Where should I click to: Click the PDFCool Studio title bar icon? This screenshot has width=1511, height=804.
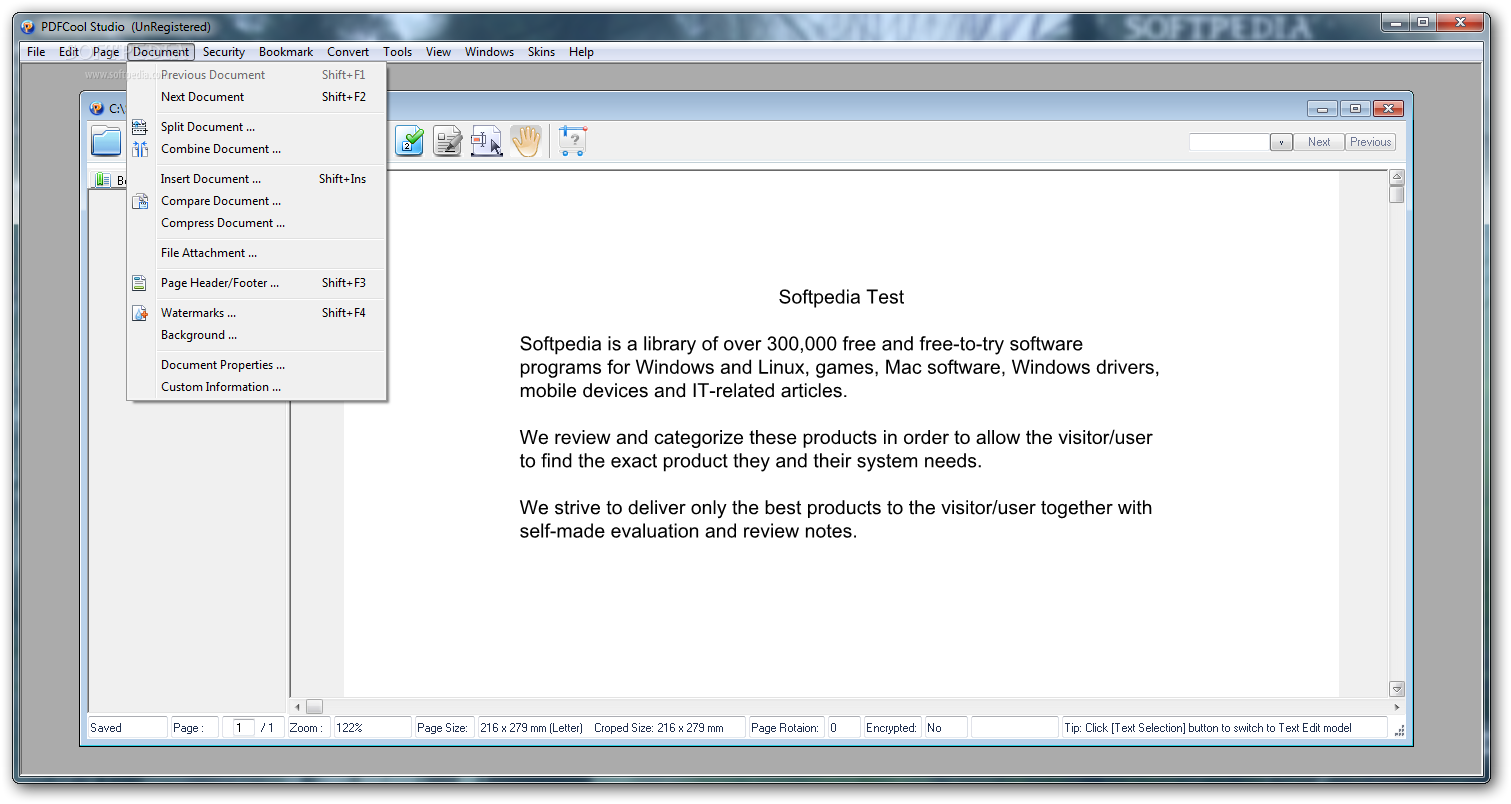[29, 26]
